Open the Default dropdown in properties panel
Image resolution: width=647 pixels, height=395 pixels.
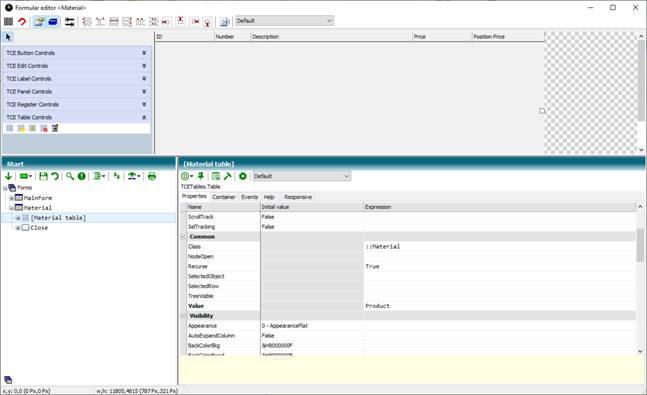click(x=302, y=176)
